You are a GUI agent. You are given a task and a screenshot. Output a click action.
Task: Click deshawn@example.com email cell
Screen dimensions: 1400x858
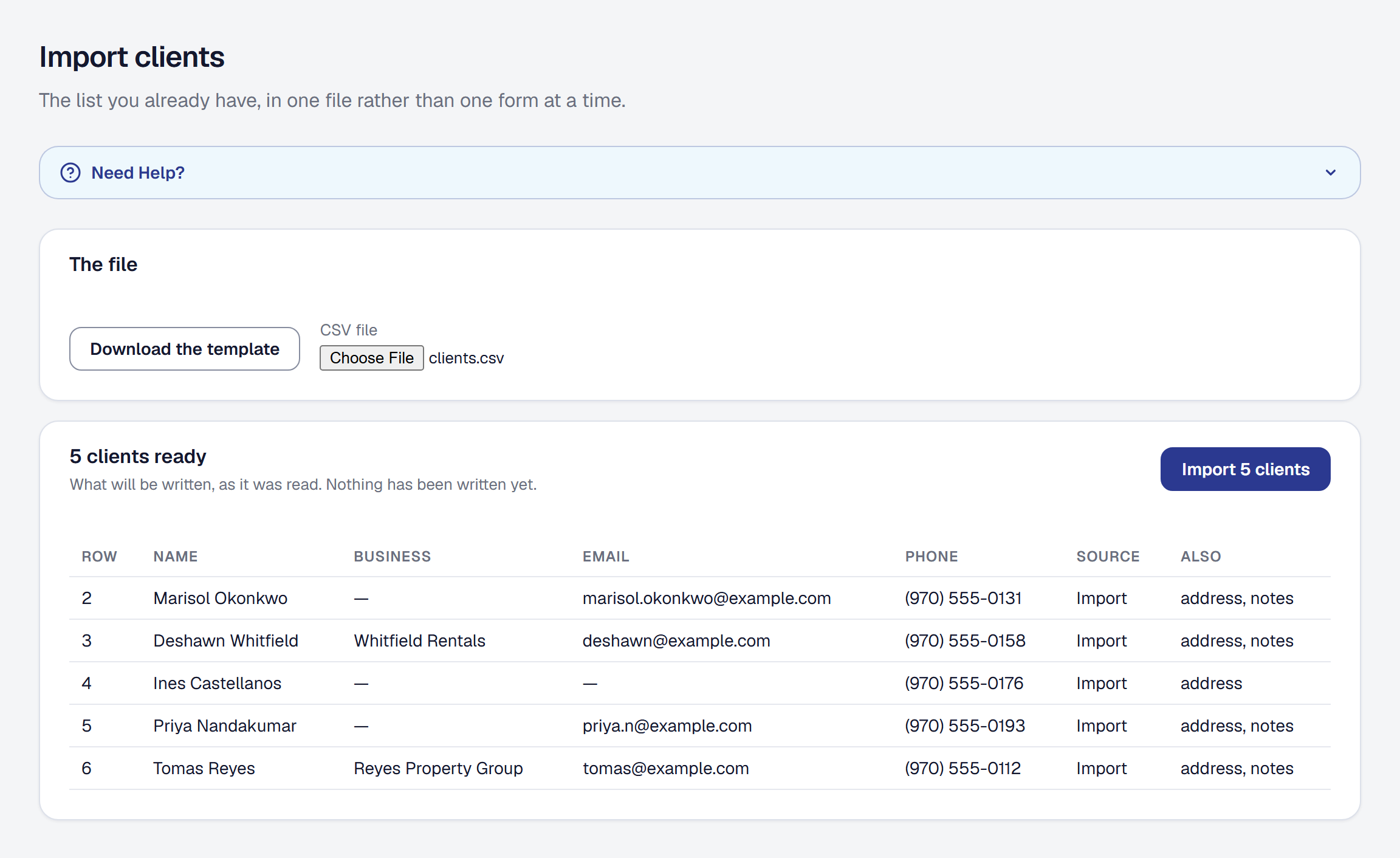click(x=676, y=640)
